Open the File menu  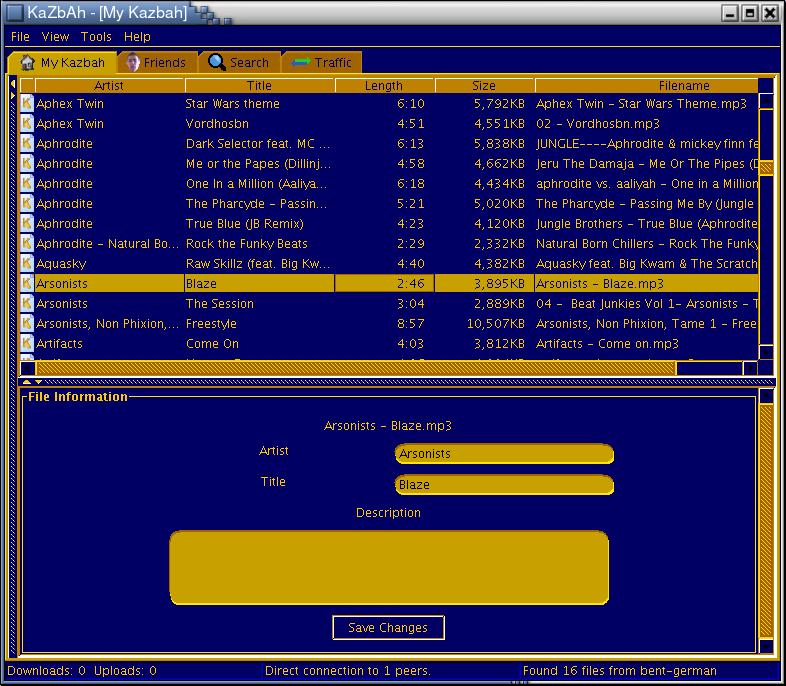click(20, 37)
